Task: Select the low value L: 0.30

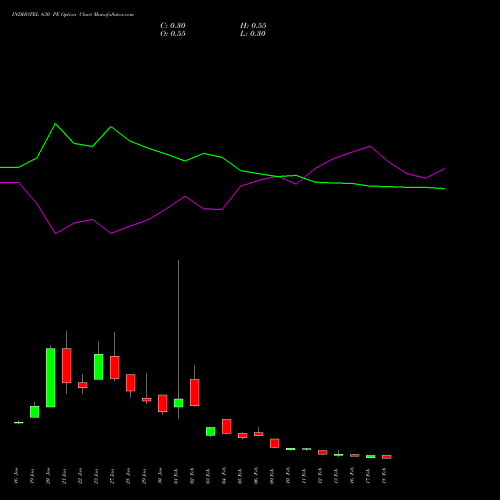Action: point(253,34)
